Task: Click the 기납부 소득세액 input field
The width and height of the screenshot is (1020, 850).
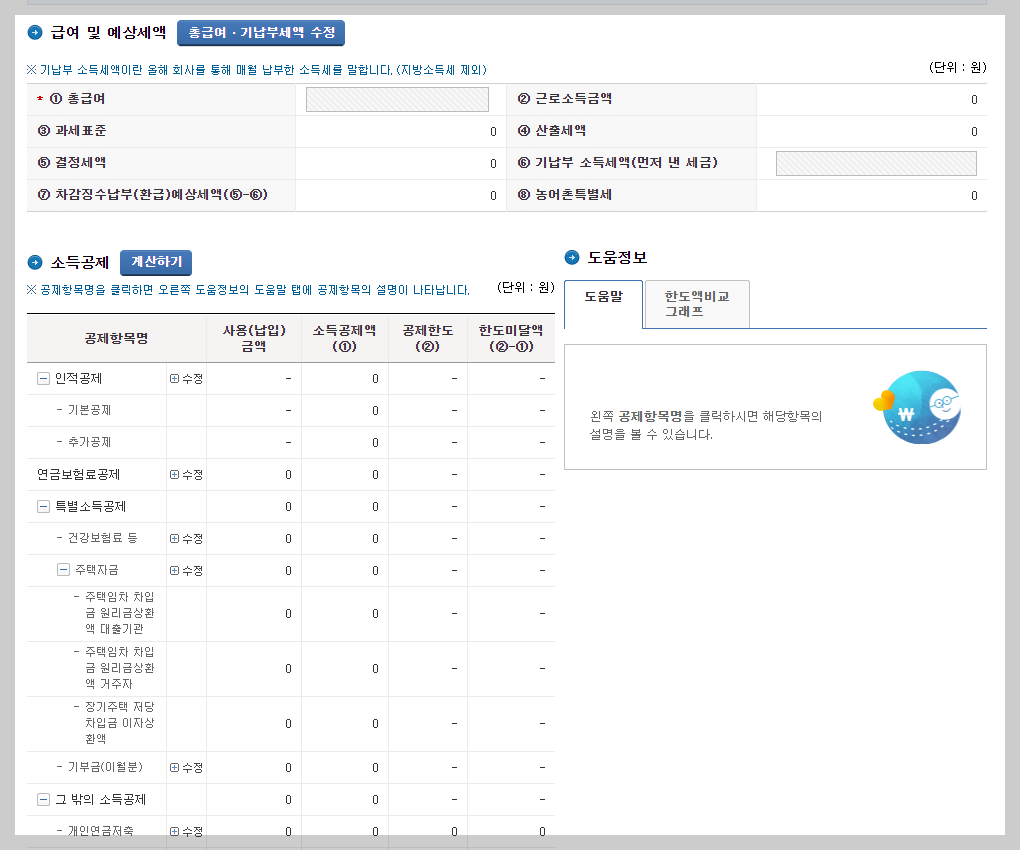Action: click(875, 163)
